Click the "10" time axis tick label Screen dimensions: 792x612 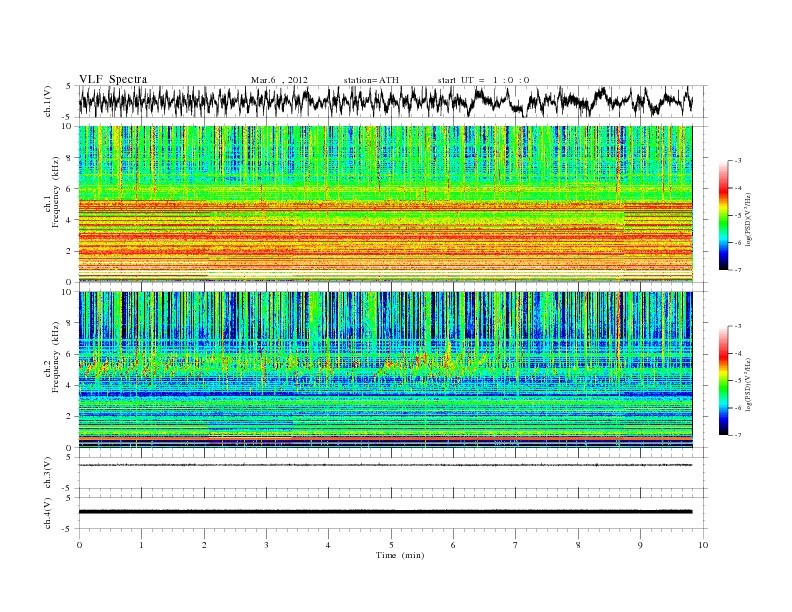point(703,545)
